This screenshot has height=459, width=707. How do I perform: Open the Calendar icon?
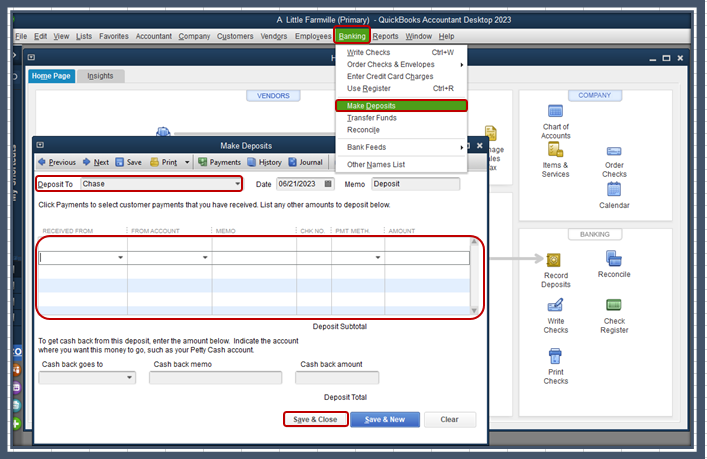[x=614, y=189]
